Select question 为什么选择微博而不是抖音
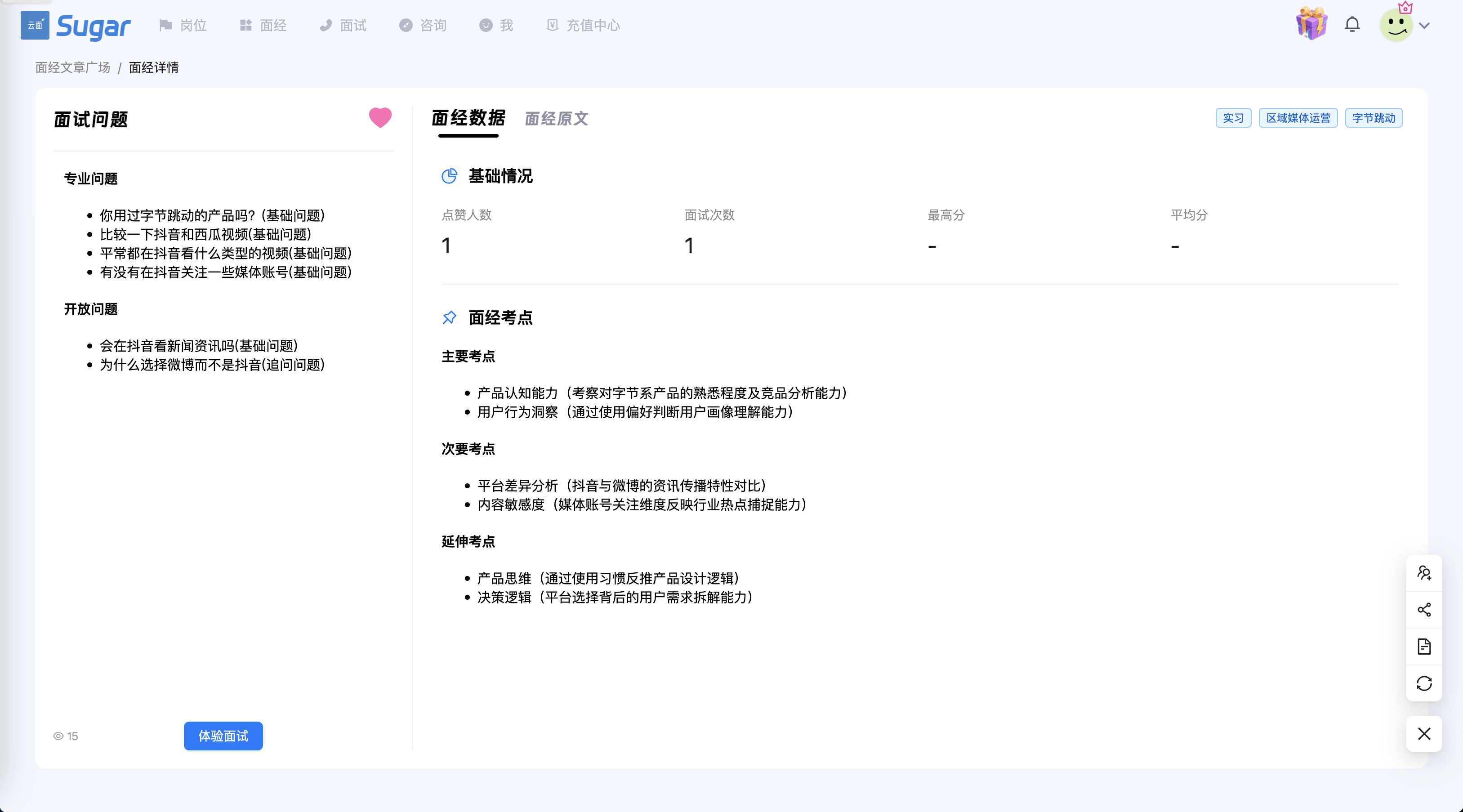1463x812 pixels. click(x=212, y=365)
